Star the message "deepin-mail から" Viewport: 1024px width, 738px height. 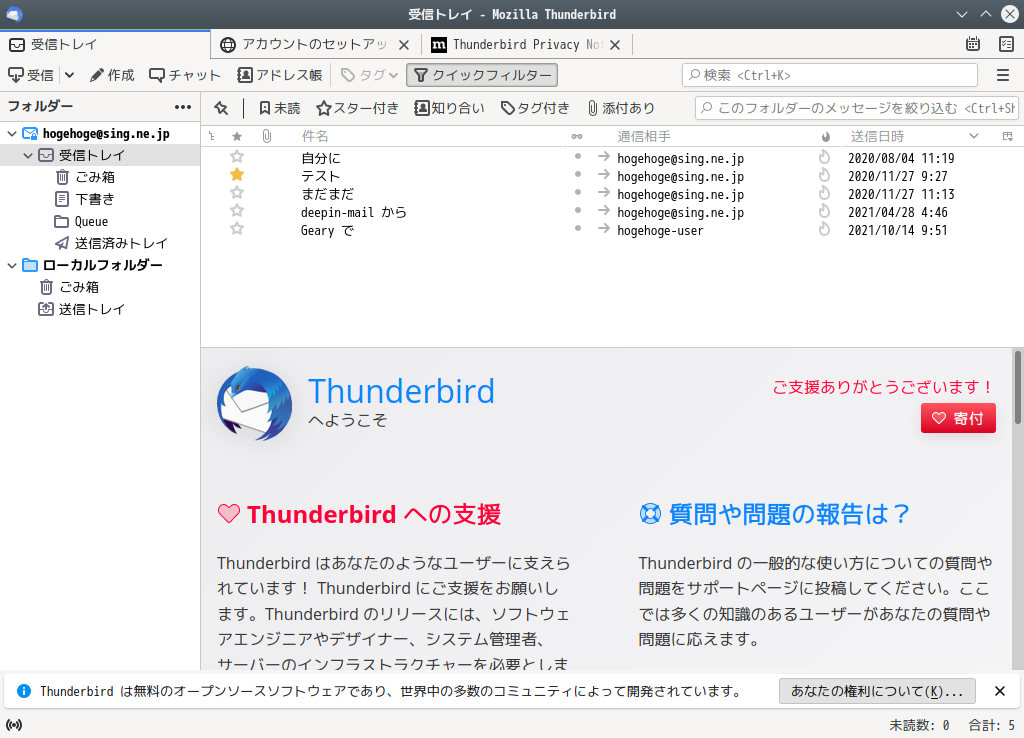pyautogui.click(x=237, y=210)
